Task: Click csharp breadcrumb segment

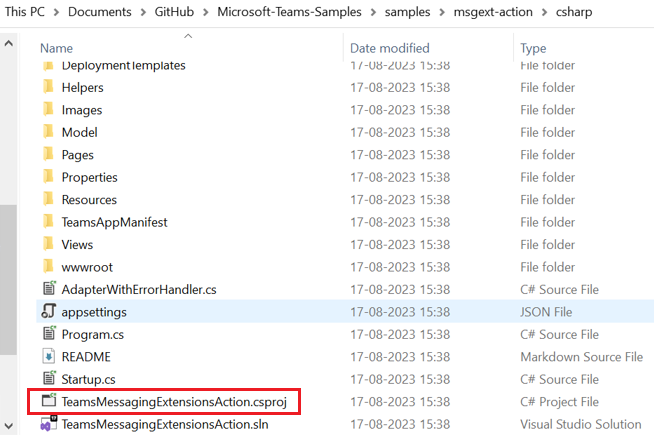Action: pos(574,12)
